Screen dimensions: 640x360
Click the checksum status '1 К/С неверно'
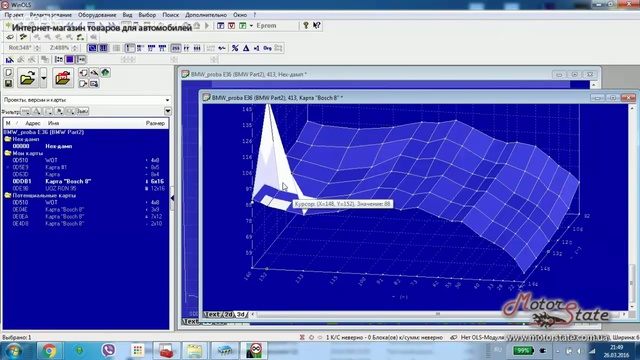pyautogui.click(x=384, y=338)
